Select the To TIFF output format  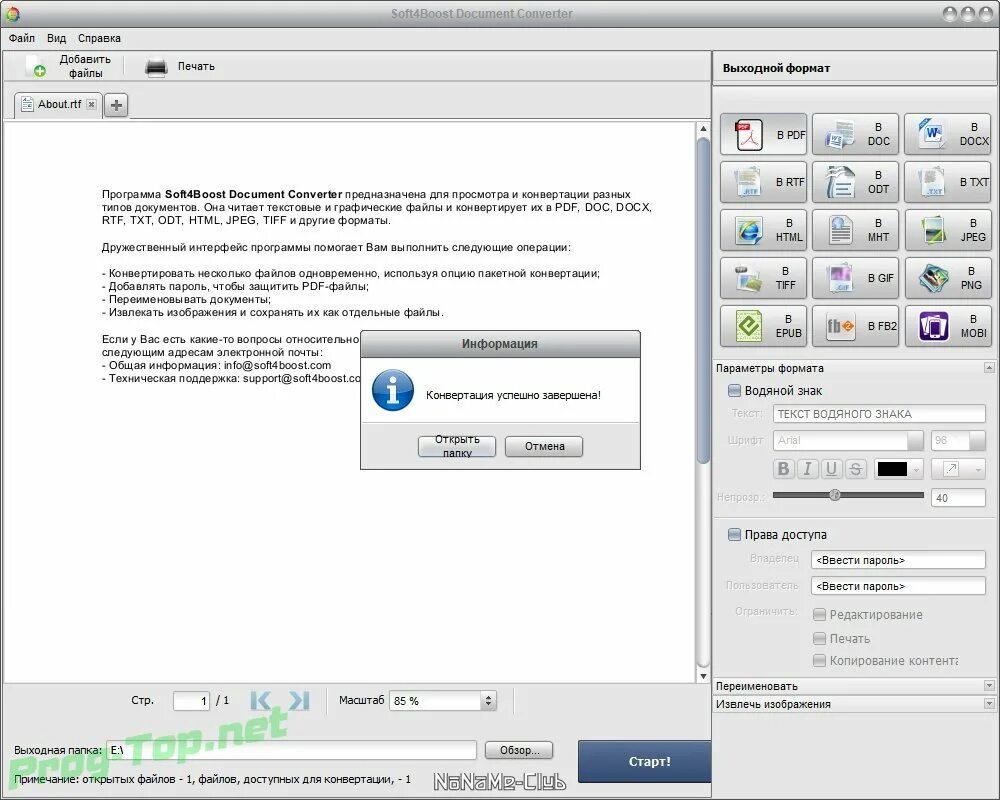(763, 278)
